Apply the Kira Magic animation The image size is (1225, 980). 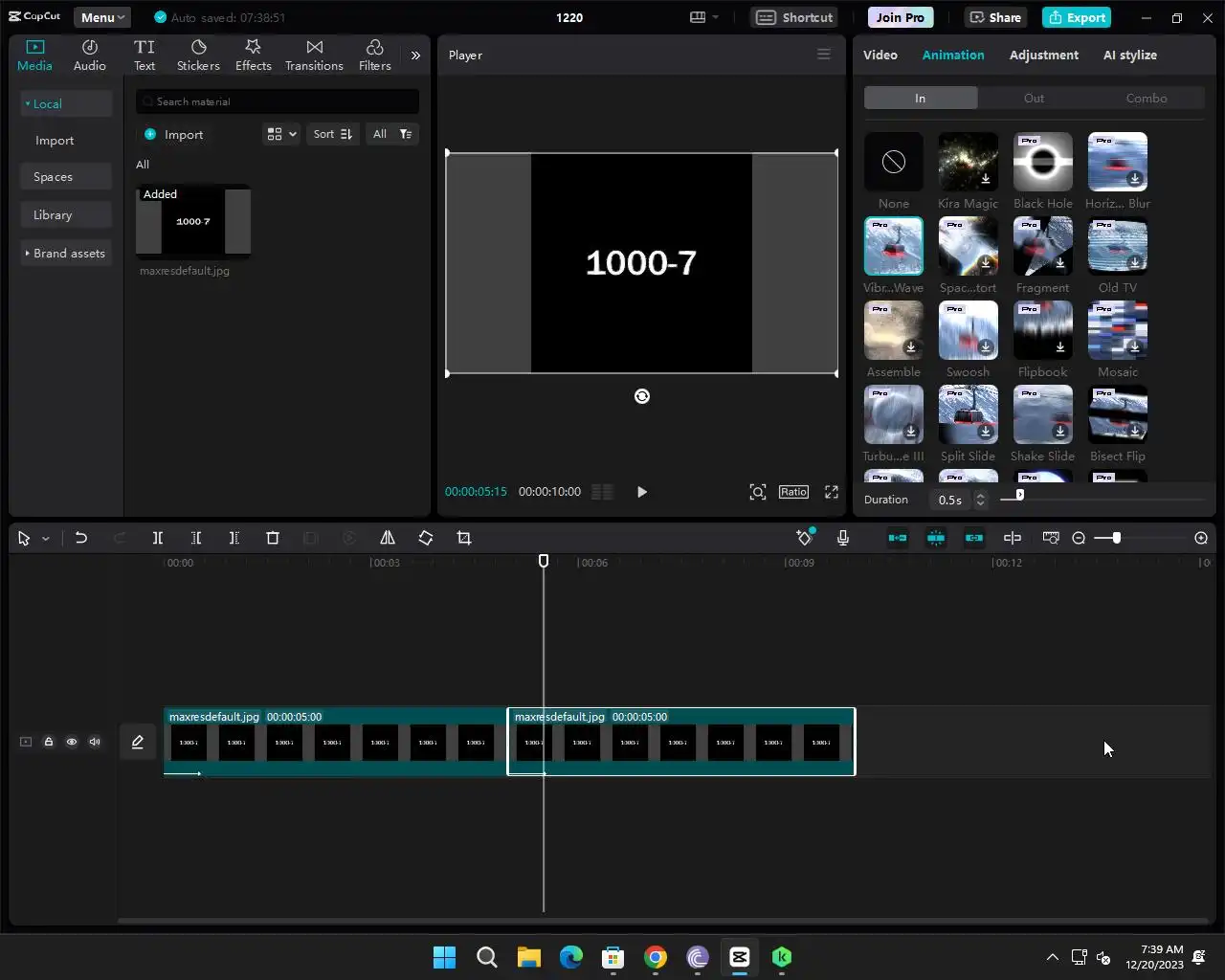969,162
